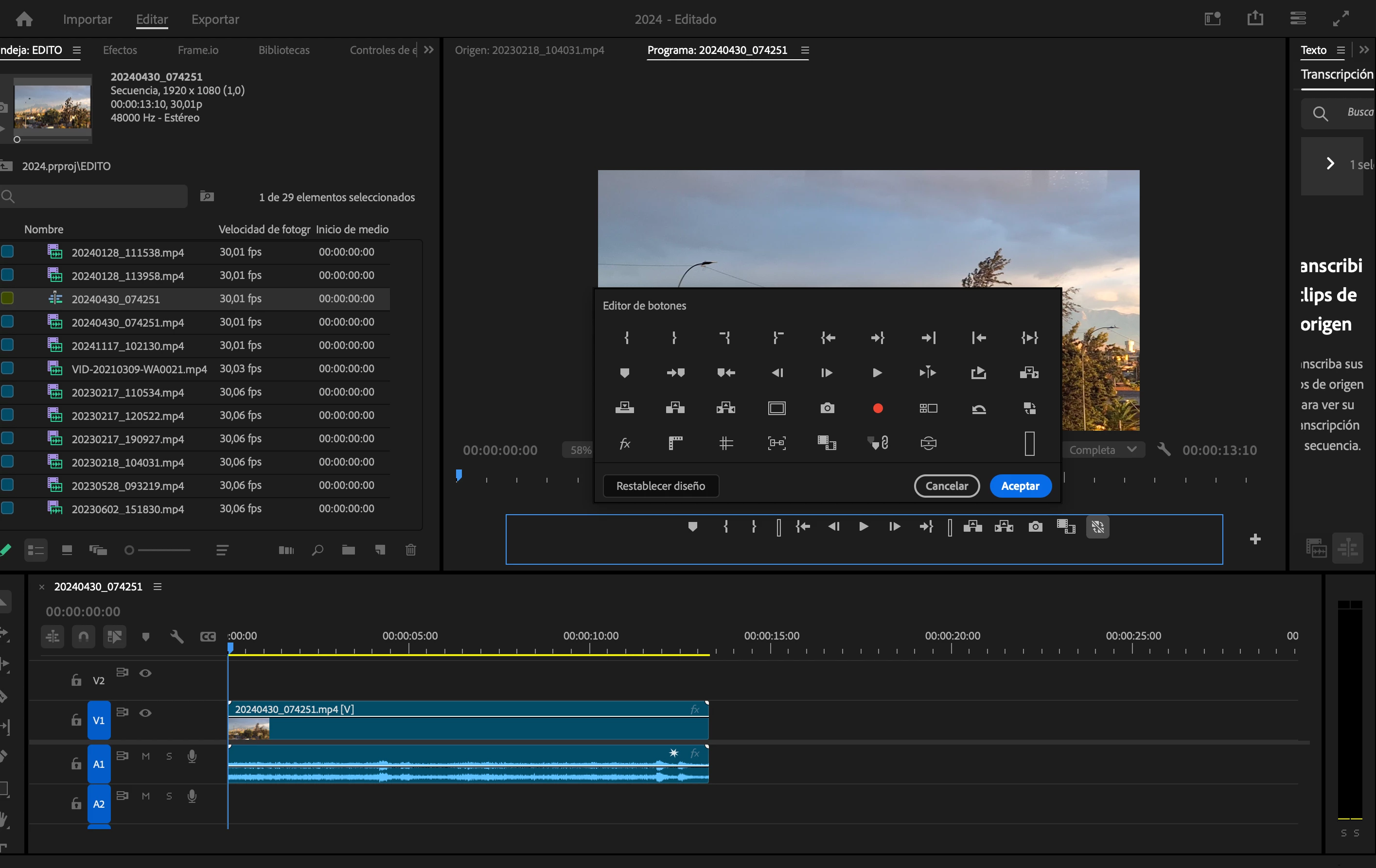1376x868 pixels.
Task: Open the Efectos panel tab
Action: (120, 50)
